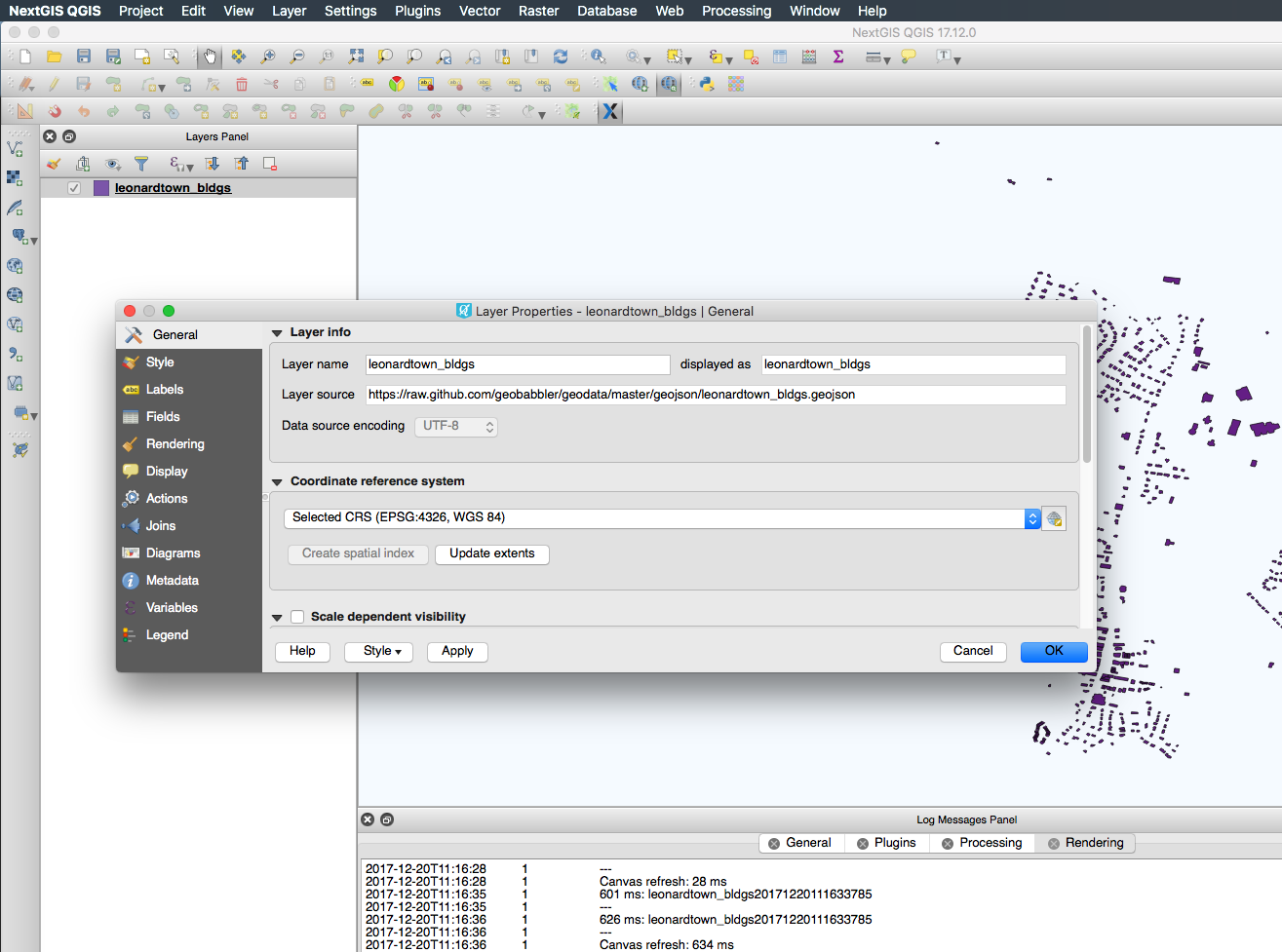Click the Layer name input field
The height and width of the screenshot is (952, 1282).
pos(518,364)
